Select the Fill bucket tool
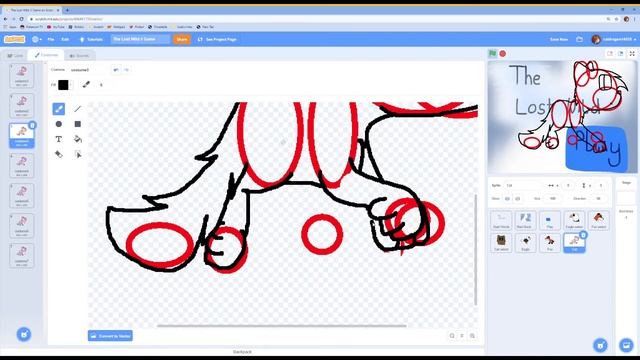Screen dimensions: 640x360 tap(78, 139)
